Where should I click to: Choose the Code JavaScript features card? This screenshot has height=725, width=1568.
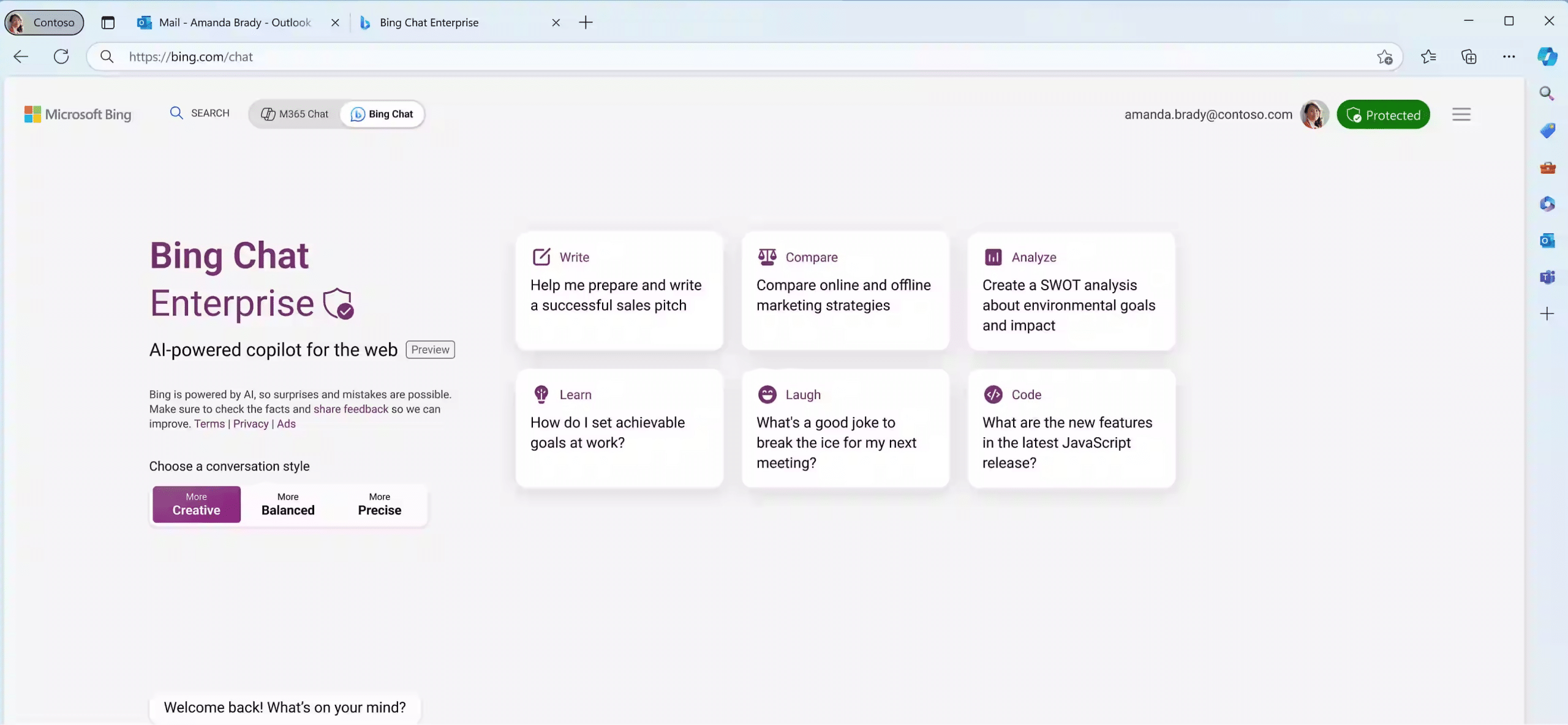point(1071,429)
